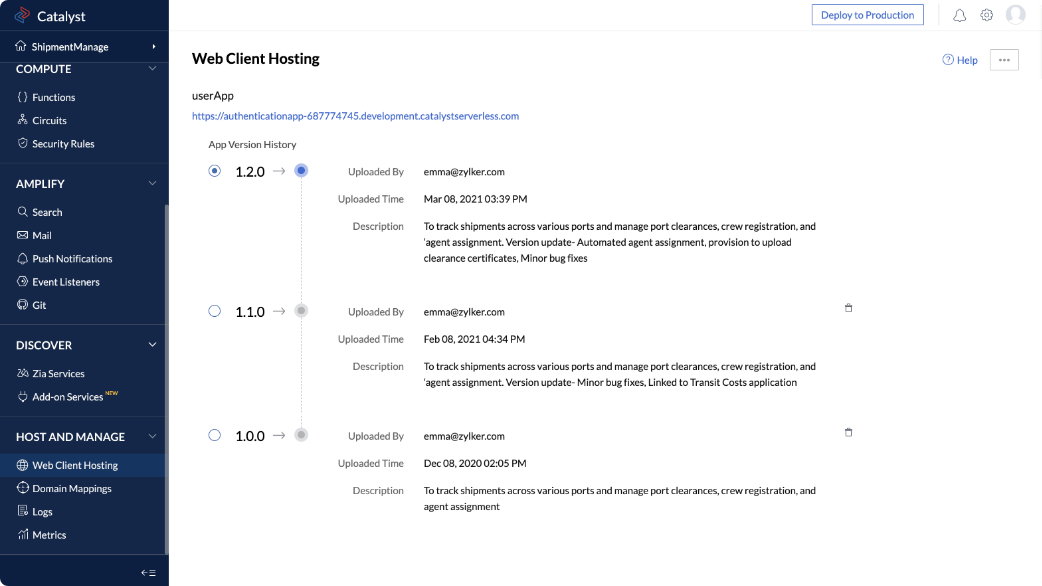Screen dimensions: 1042x586
Task: Open Event Listeners link
Action: pos(66,282)
